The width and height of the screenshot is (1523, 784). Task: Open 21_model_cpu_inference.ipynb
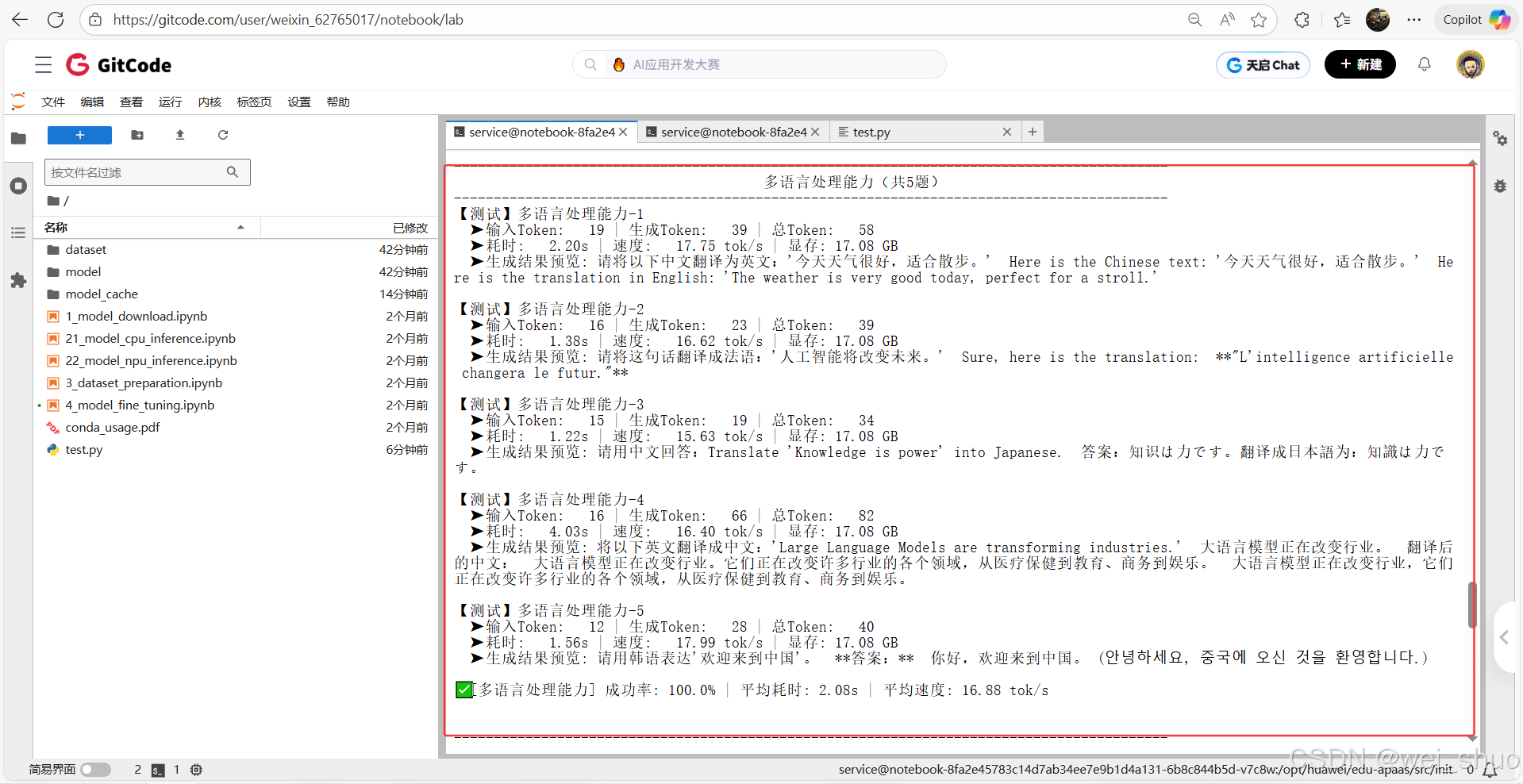(234, 338)
